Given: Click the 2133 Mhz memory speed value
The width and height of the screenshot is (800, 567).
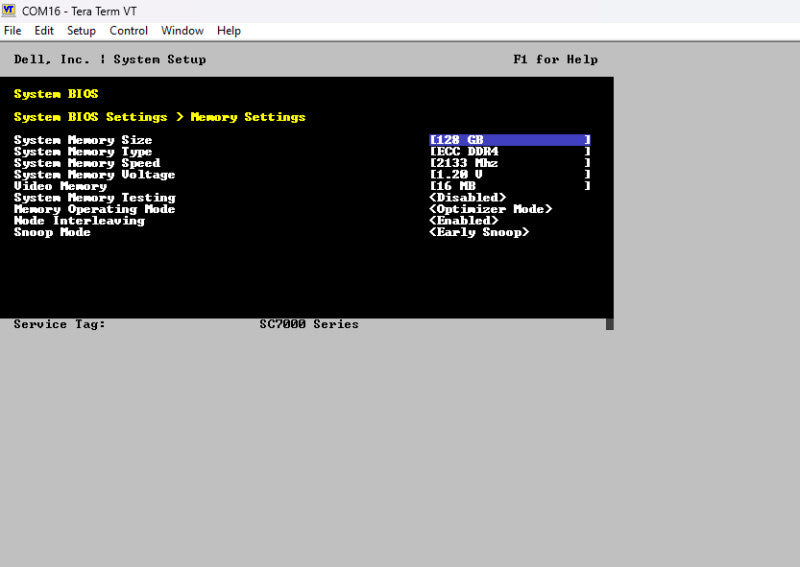Looking at the screenshot, I should click(510, 163).
